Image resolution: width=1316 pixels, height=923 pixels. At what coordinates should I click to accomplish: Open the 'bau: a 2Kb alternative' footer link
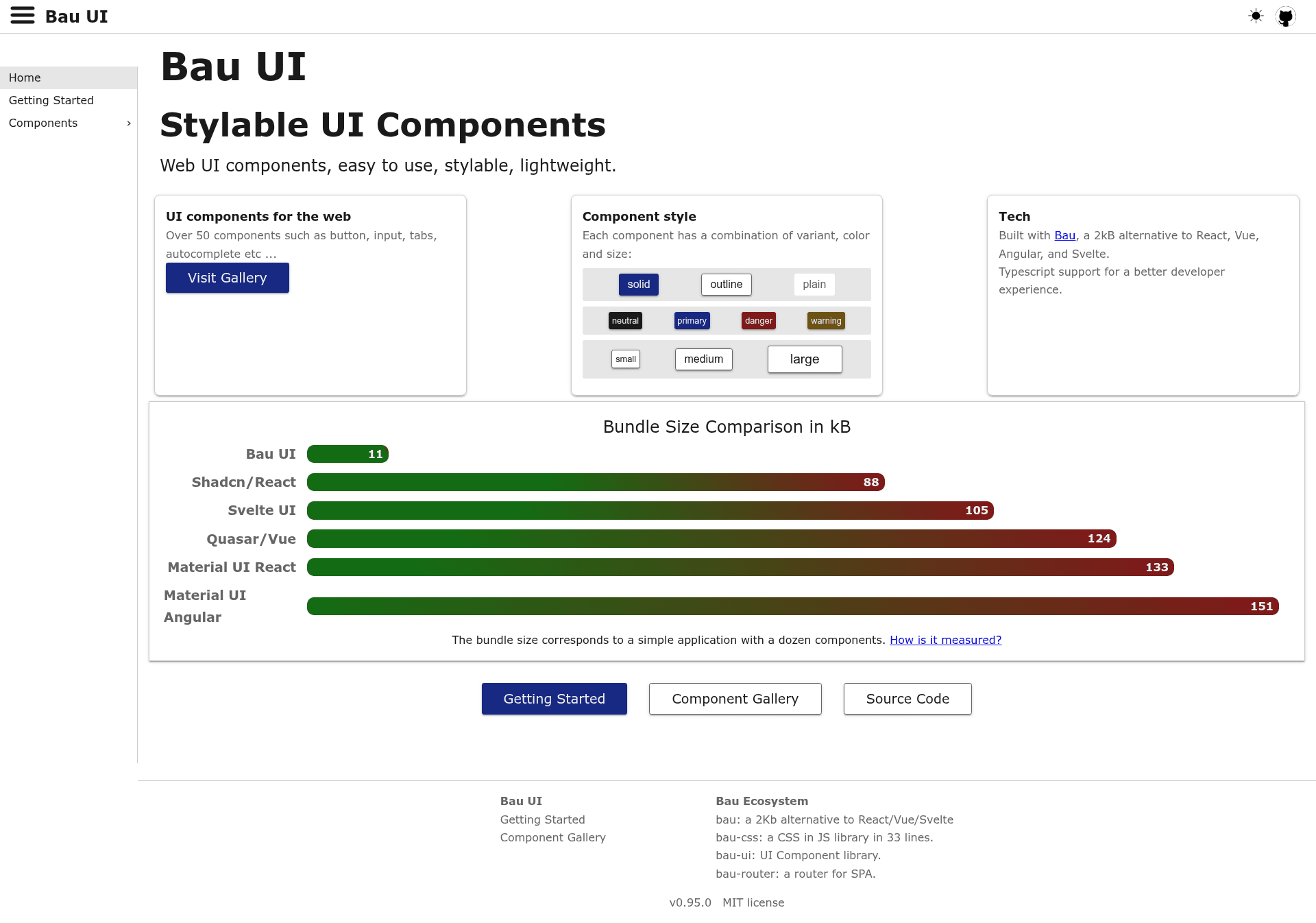pos(834,819)
